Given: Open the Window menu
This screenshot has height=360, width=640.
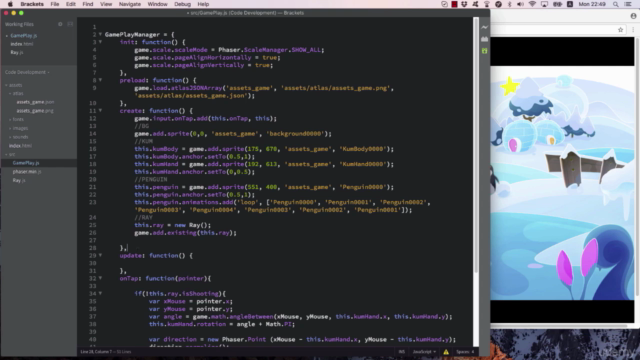Looking at the screenshot, I should click(158, 4).
